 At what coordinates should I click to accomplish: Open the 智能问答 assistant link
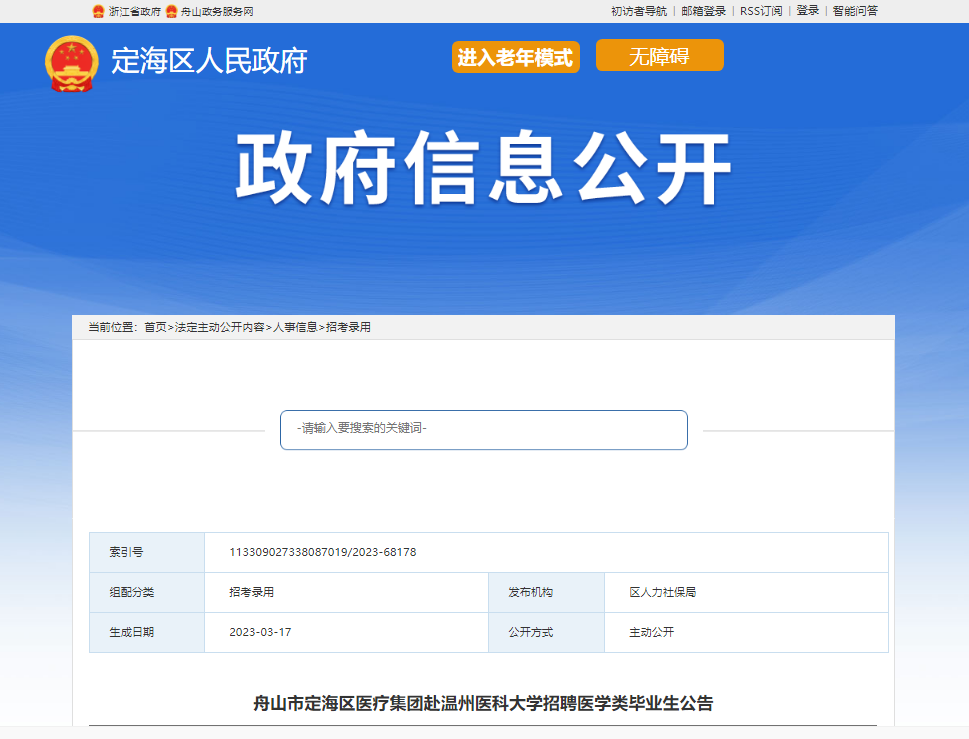pyautogui.click(x=855, y=11)
